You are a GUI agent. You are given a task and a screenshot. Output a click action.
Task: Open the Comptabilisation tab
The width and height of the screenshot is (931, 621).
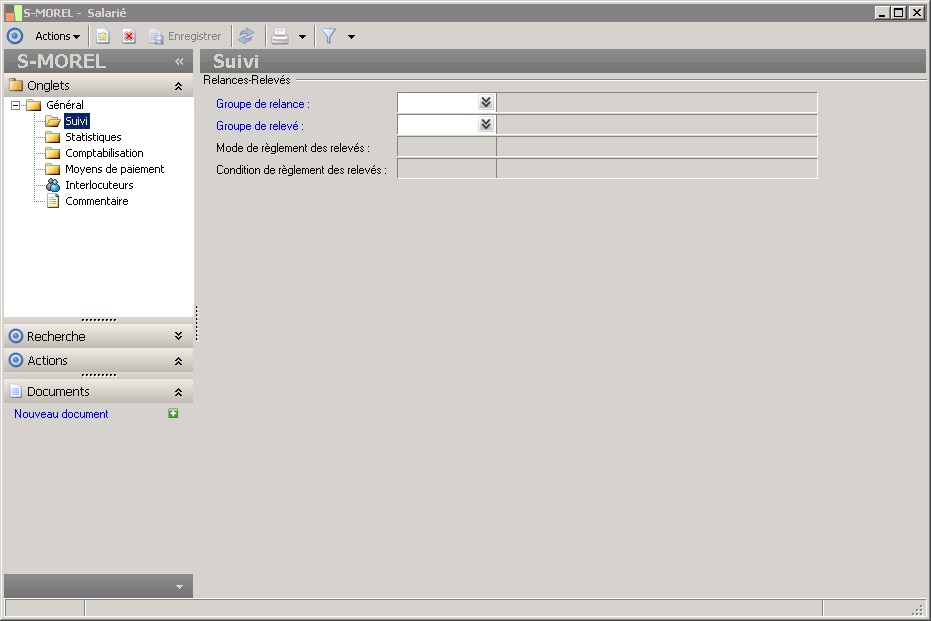[104, 153]
